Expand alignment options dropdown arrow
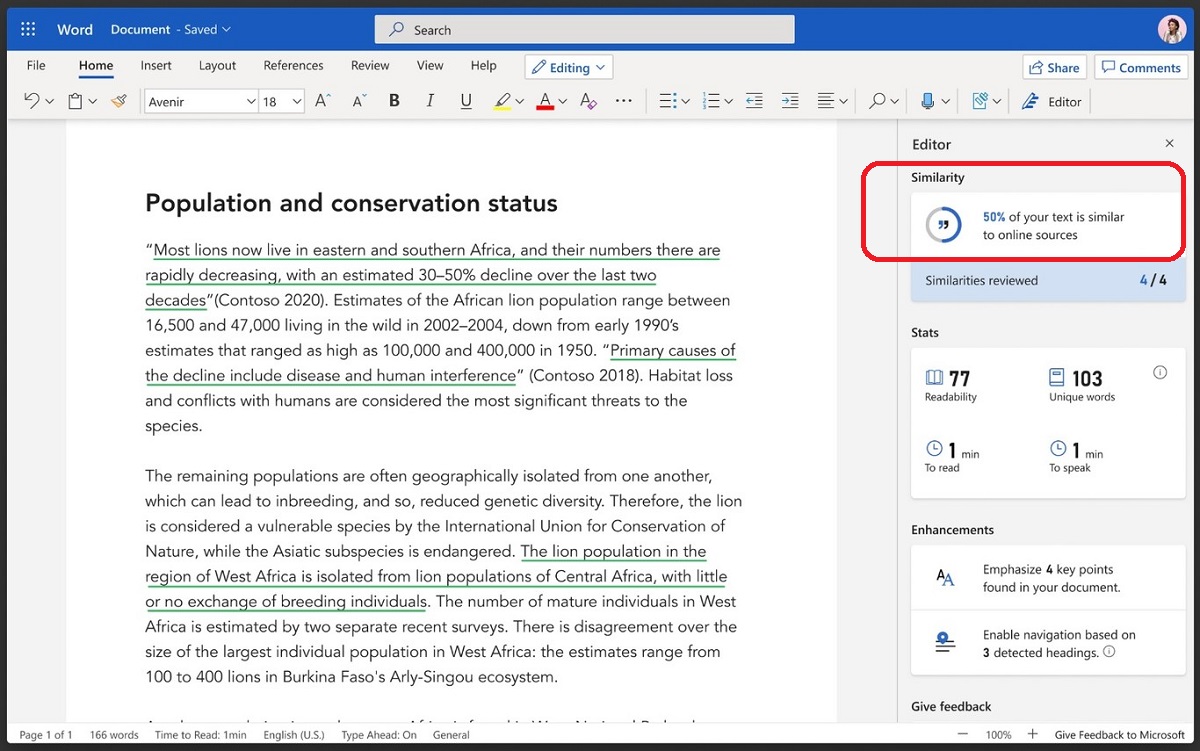The image size is (1200, 751). click(844, 101)
